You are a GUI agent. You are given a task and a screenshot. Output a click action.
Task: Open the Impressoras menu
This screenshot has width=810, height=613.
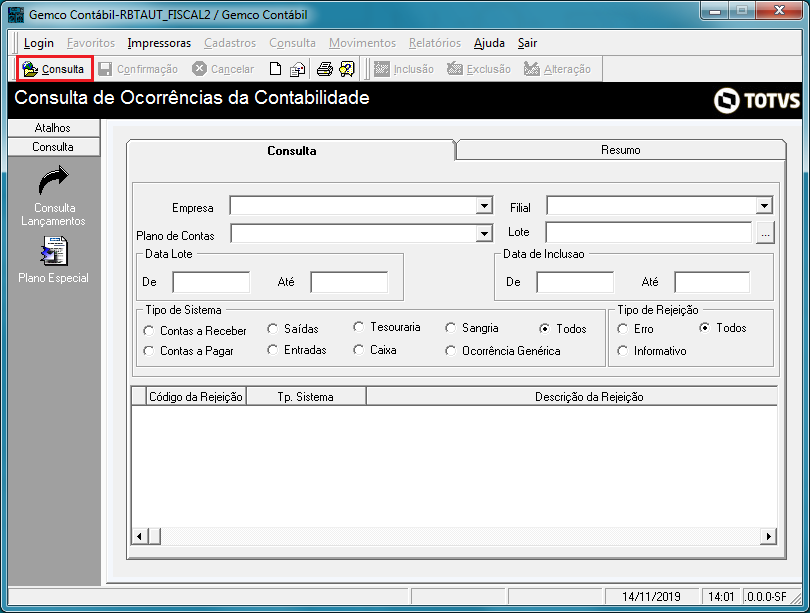coord(159,43)
